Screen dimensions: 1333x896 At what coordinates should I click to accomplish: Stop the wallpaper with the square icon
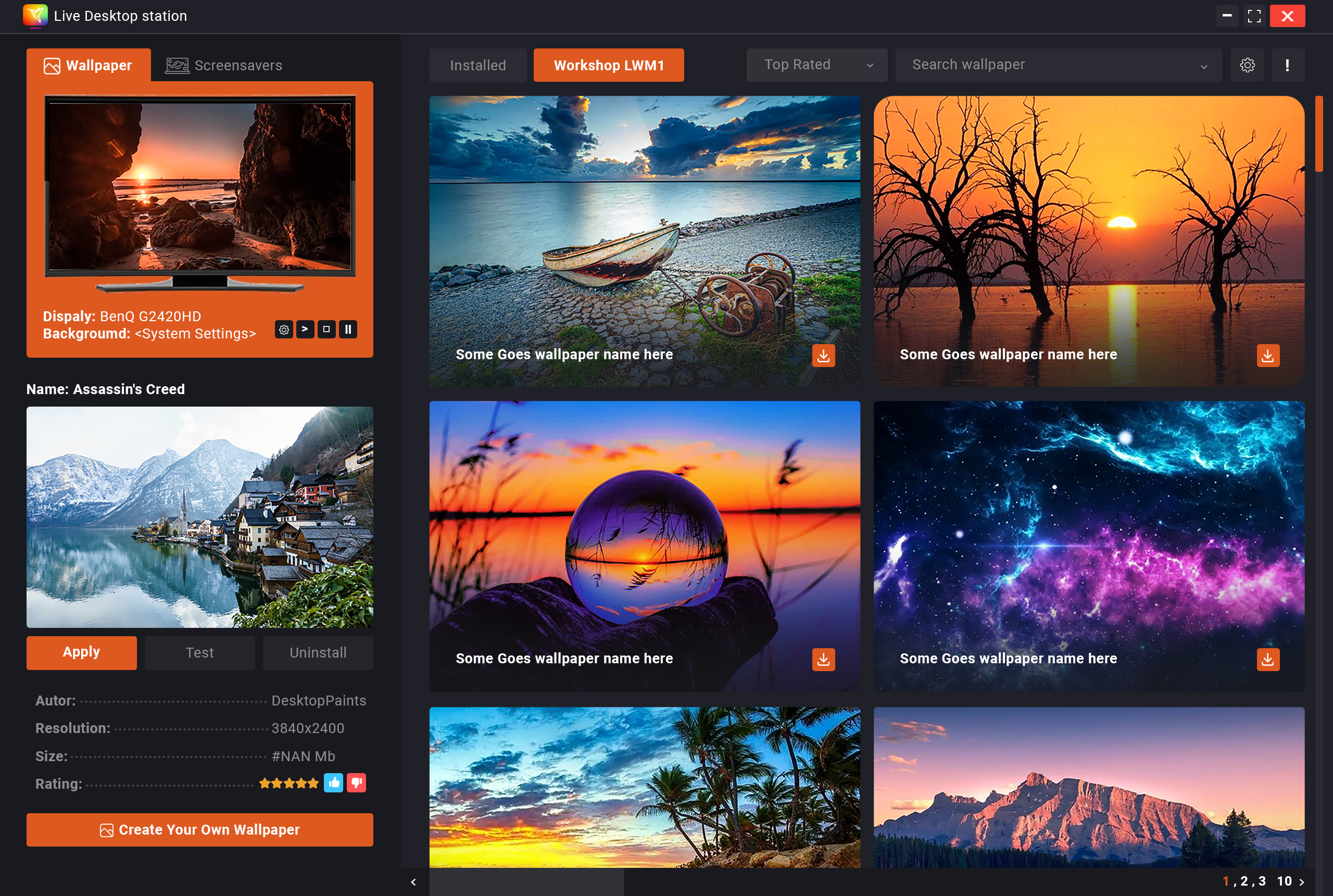328,329
